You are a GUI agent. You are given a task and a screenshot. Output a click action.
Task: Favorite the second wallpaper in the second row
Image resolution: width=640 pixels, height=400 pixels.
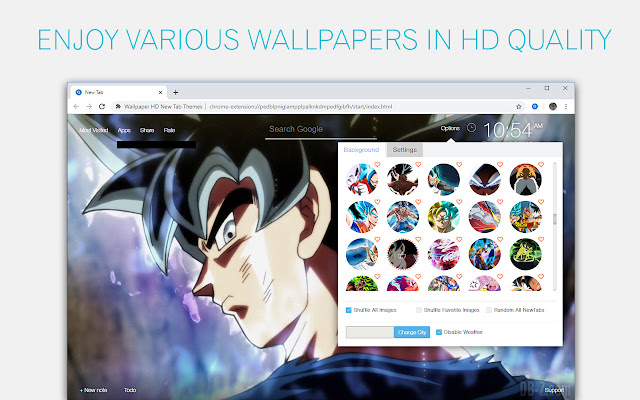[x=418, y=202]
